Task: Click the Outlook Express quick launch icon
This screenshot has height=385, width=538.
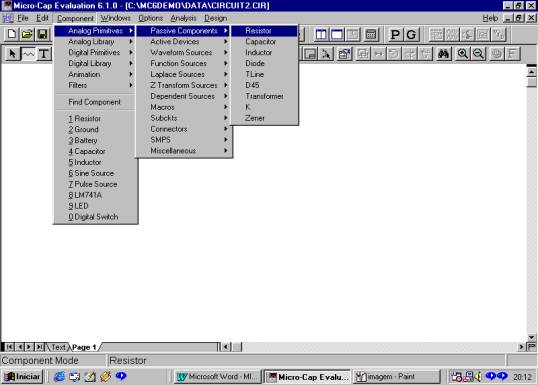Action: (74, 376)
